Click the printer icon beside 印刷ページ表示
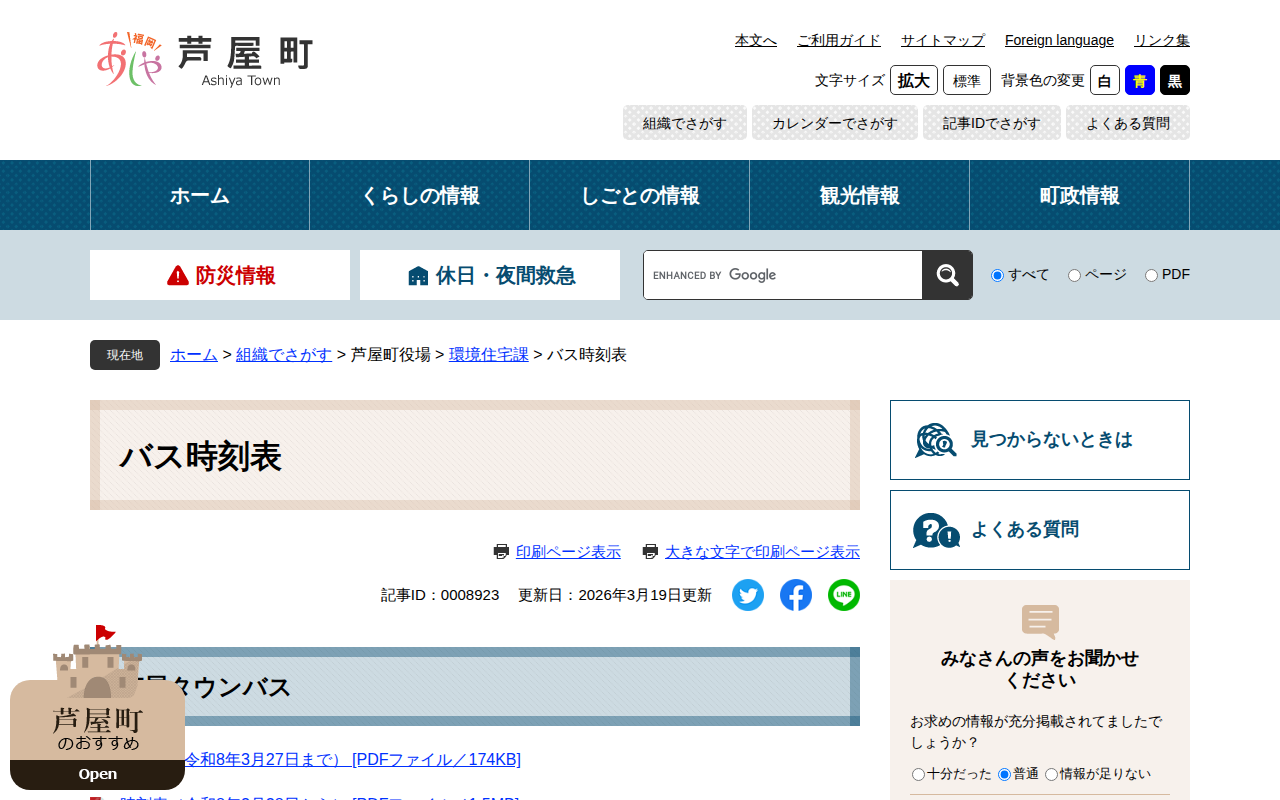The width and height of the screenshot is (1280, 800). click(501, 552)
